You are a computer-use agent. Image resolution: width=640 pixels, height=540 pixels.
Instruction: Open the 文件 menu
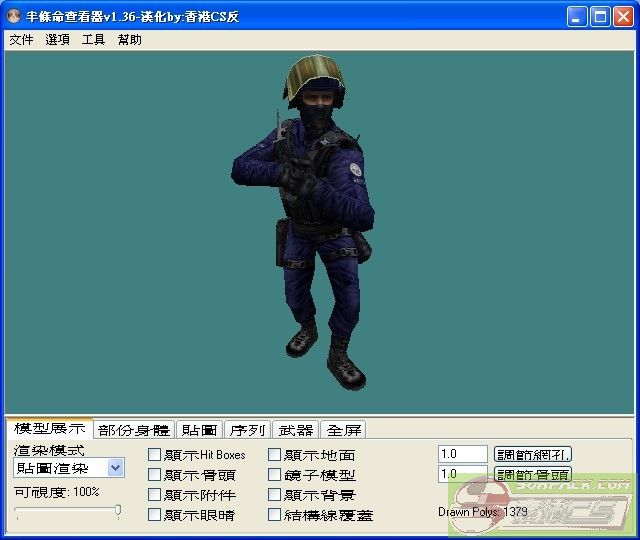coord(21,40)
